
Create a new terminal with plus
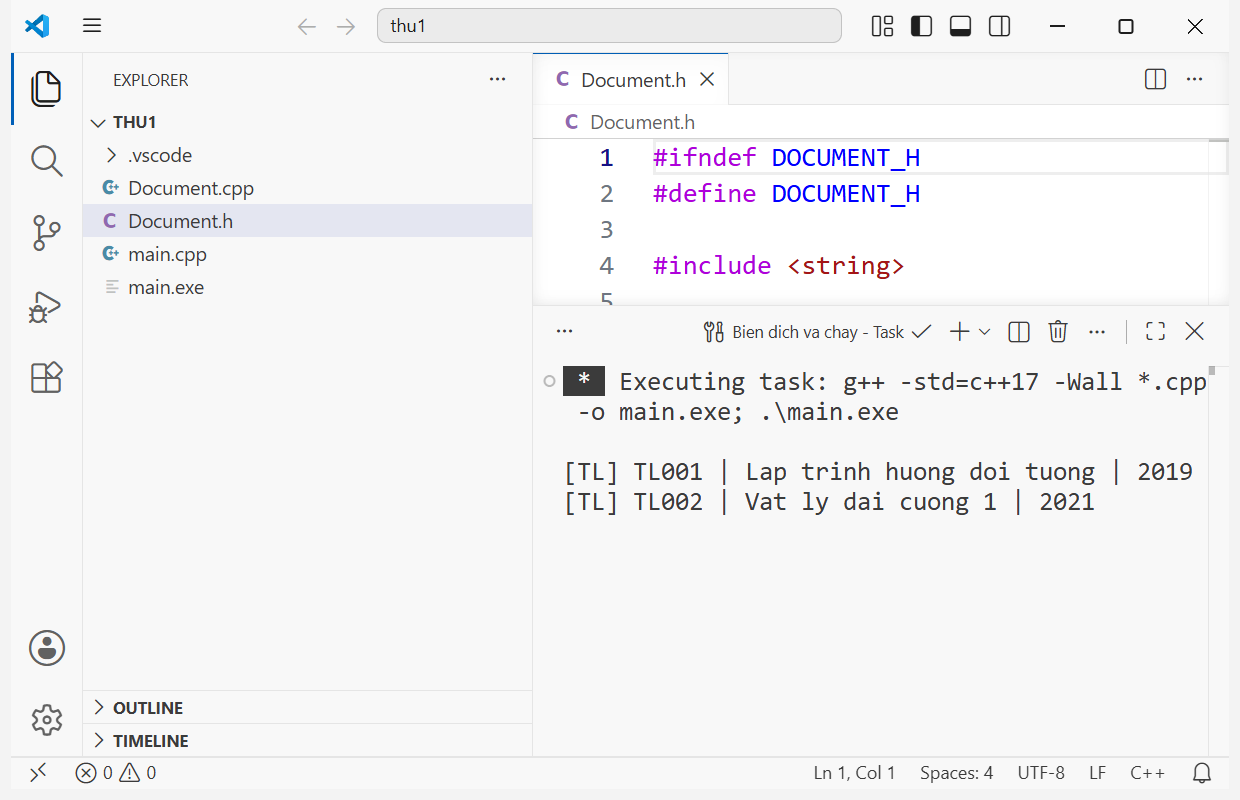[959, 331]
